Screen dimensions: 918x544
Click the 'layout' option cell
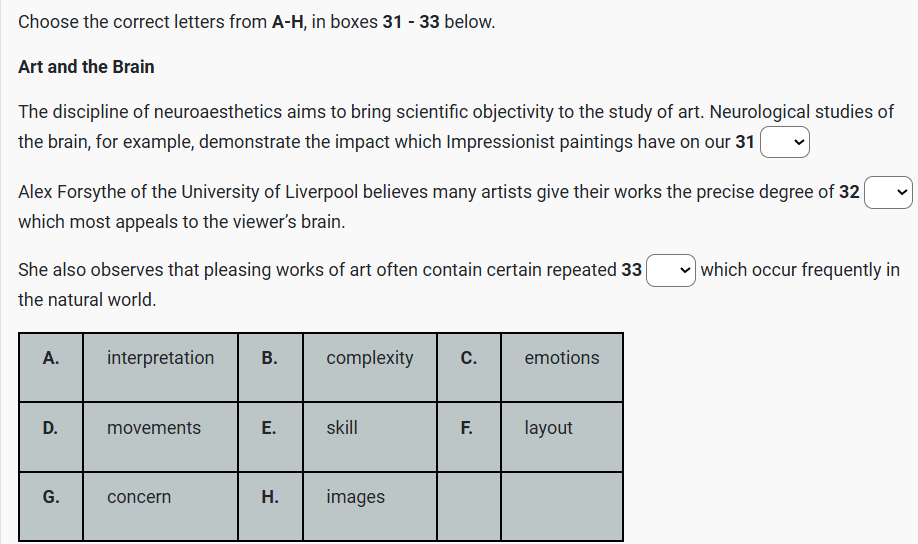click(x=548, y=428)
